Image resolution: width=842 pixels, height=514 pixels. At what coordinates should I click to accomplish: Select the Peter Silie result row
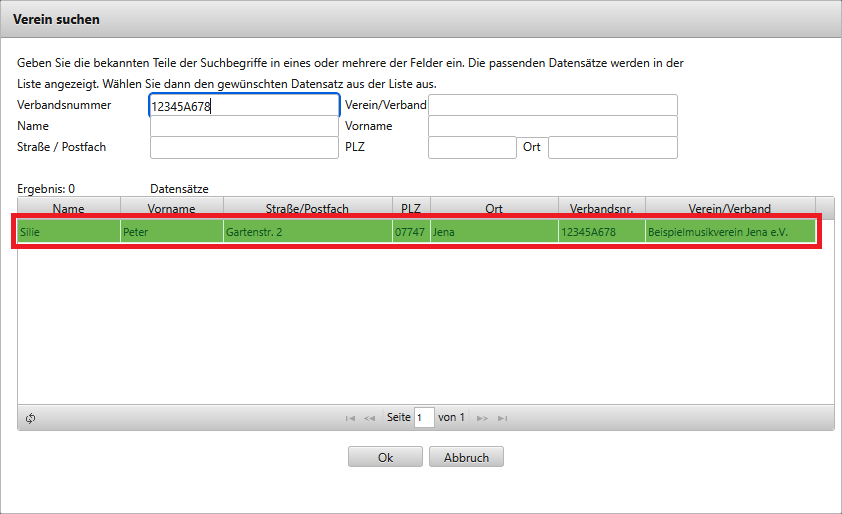tap(416, 232)
